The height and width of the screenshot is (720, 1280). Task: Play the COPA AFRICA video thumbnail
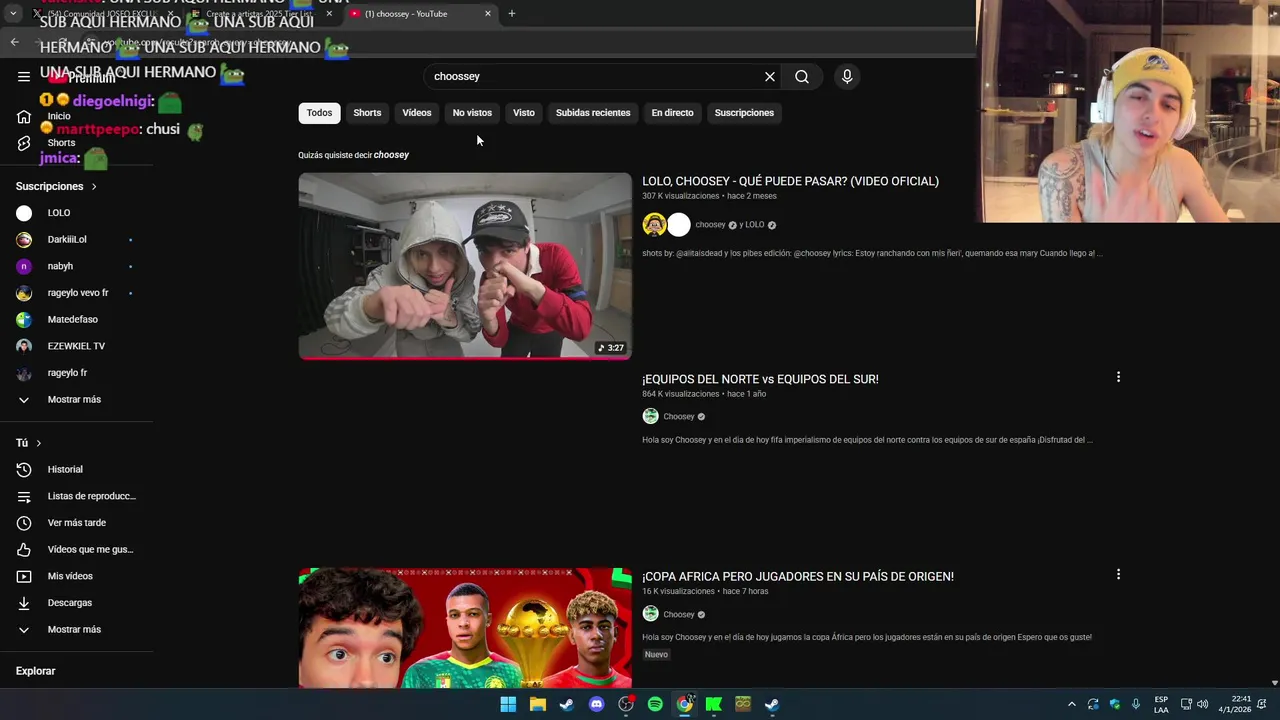coord(465,628)
